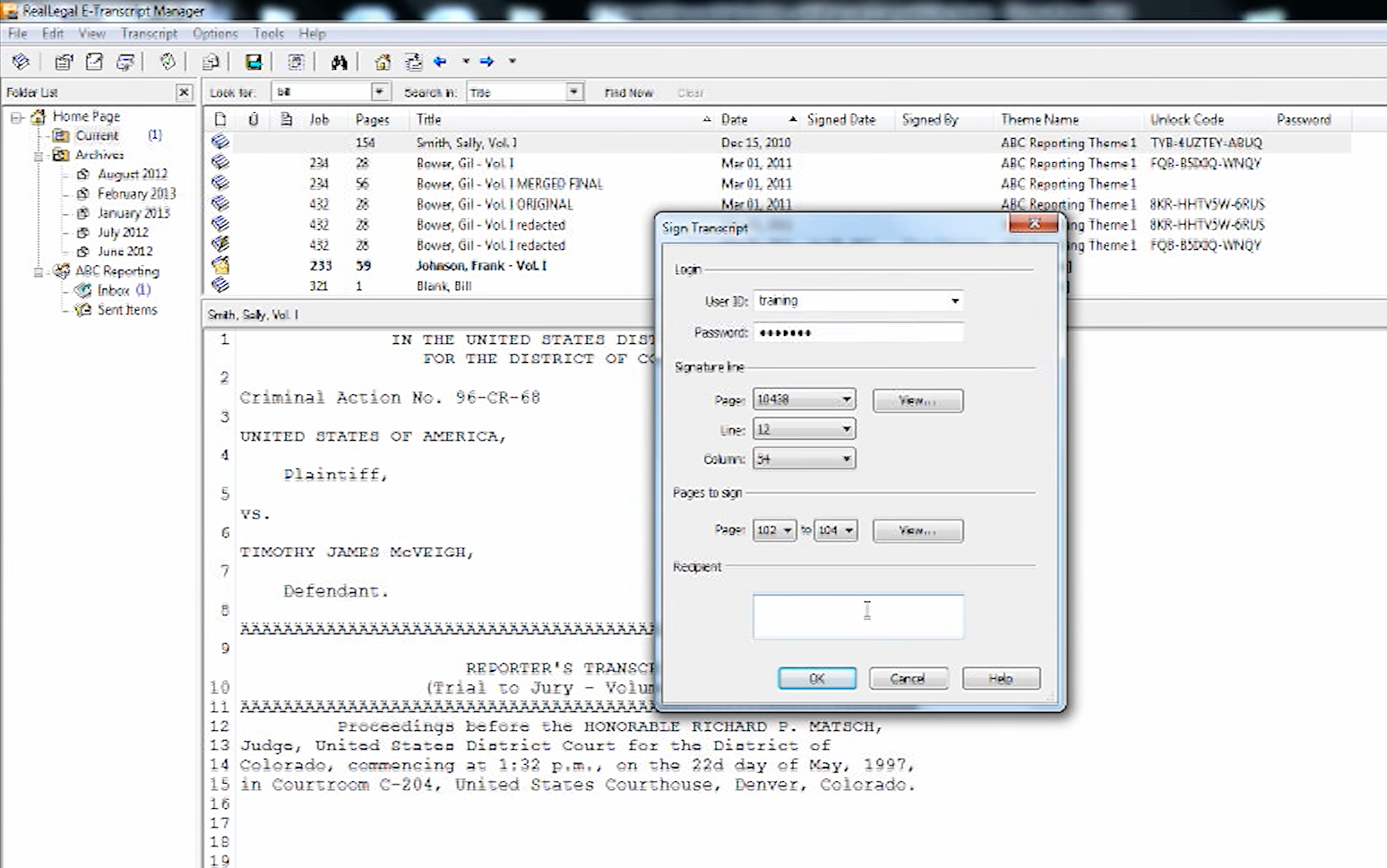Expand the Signature line Column dropdown
This screenshot has width=1387, height=868.
[846, 460]
